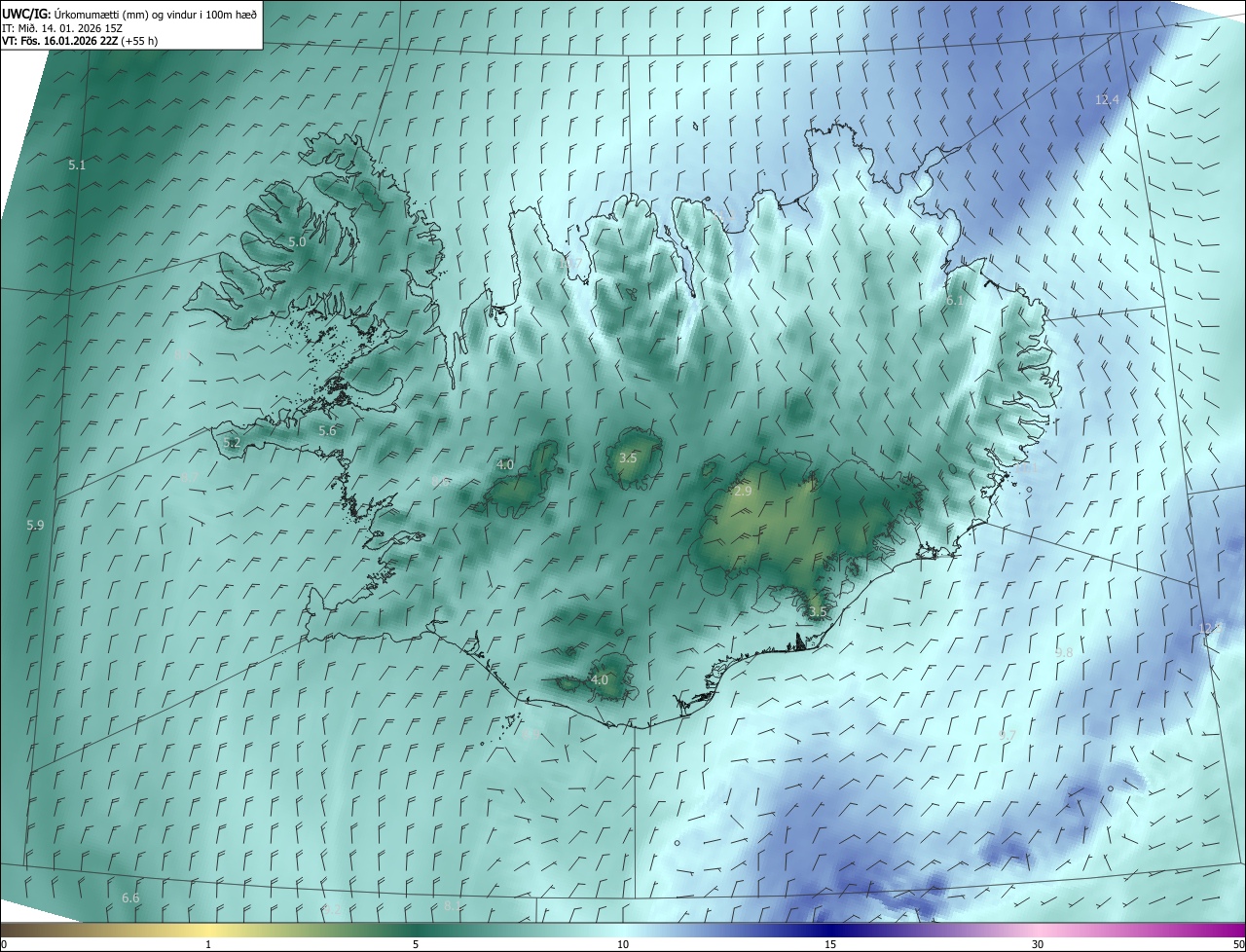Image resolution: width=1246 pixels, height=952 pixels.
Task: Click the colour scale tick label 15
Action: (x=830, y=944)
